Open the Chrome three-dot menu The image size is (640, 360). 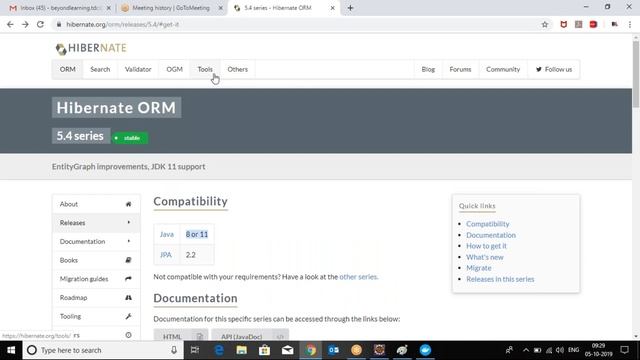(630, 24)
